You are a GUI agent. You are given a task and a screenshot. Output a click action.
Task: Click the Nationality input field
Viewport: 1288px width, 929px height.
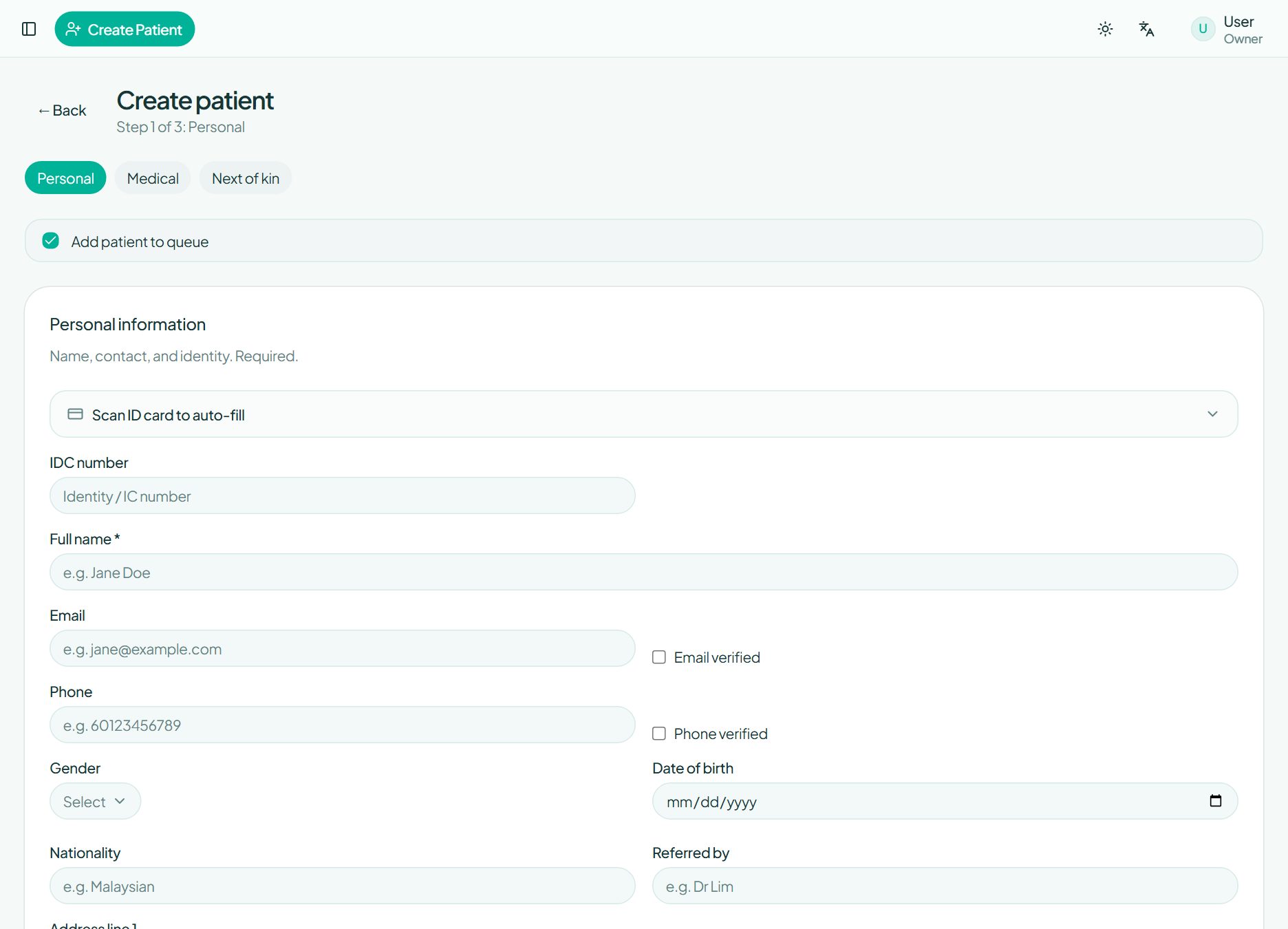[x=342, y=886]
